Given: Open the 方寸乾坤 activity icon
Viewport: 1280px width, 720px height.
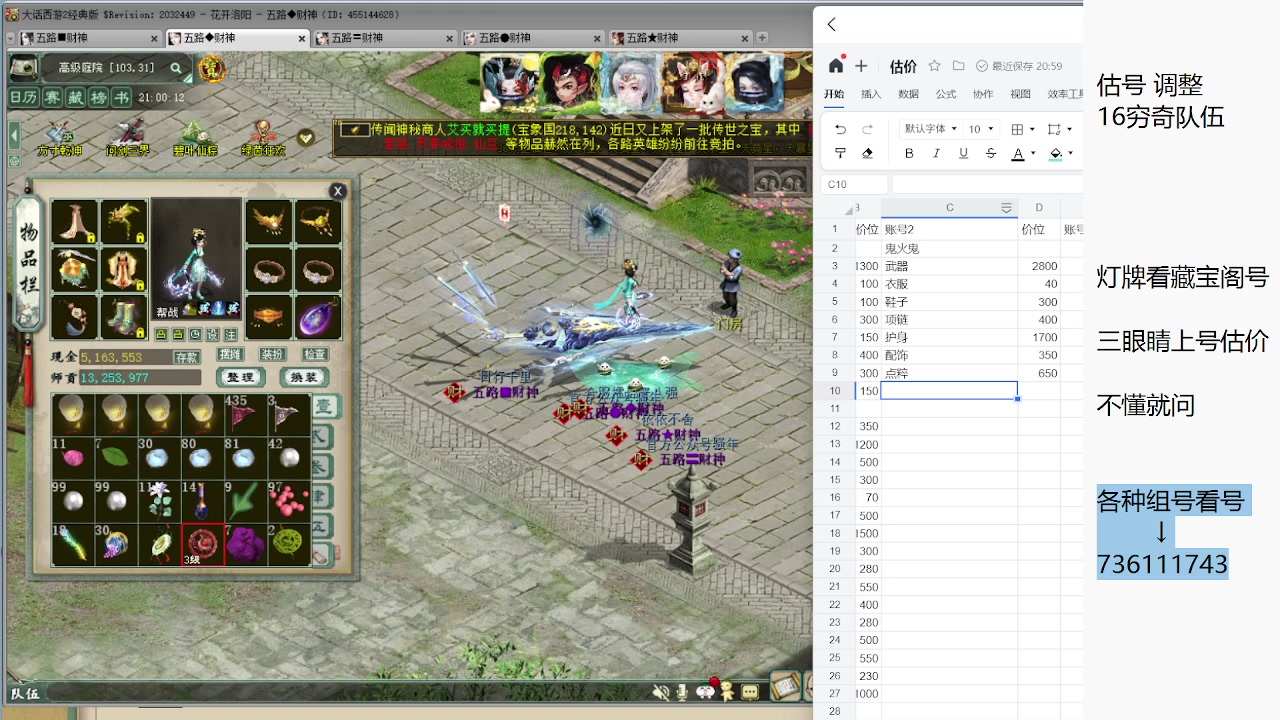Looking at the screenshot, I should [61, 138].
